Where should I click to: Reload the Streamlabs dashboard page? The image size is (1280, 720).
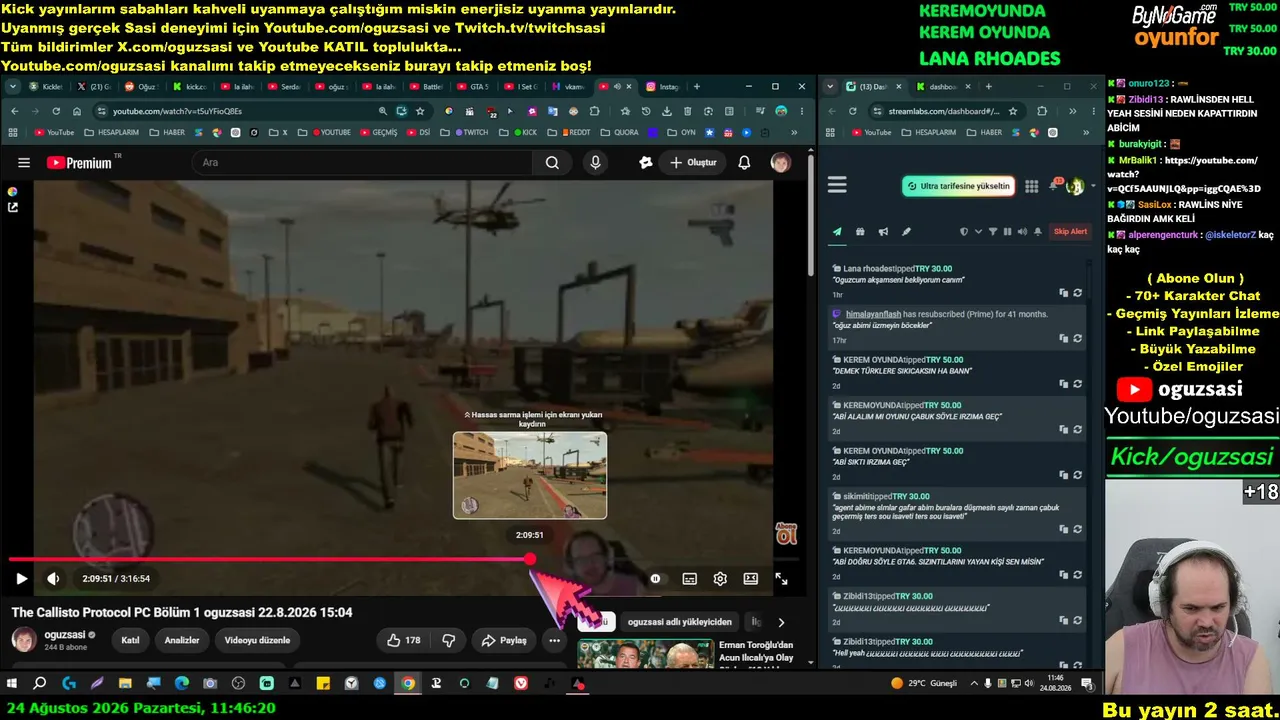tap(852, 111)
